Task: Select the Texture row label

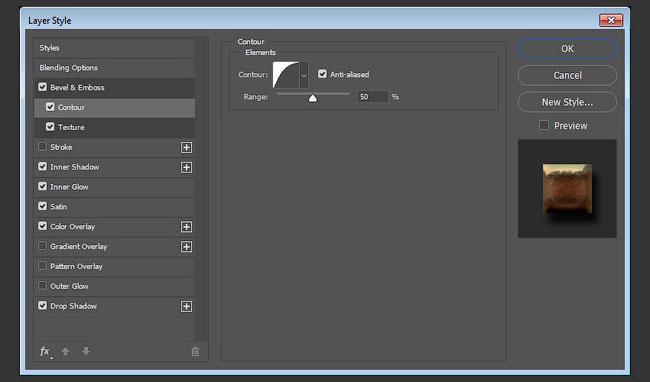Action: click(x=71, y=127)
